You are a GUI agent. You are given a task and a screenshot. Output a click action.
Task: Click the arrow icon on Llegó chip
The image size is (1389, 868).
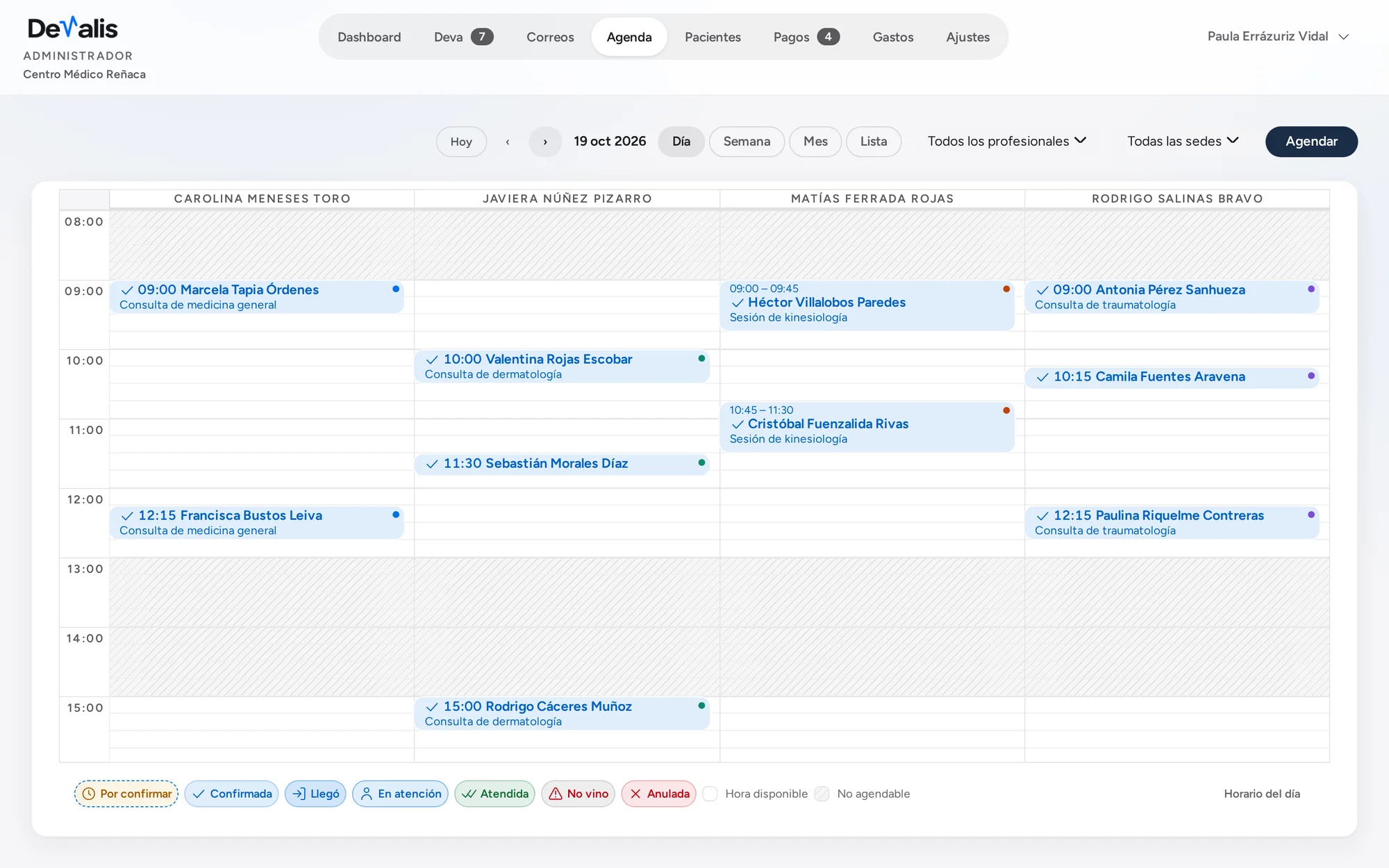coord(299,794)
